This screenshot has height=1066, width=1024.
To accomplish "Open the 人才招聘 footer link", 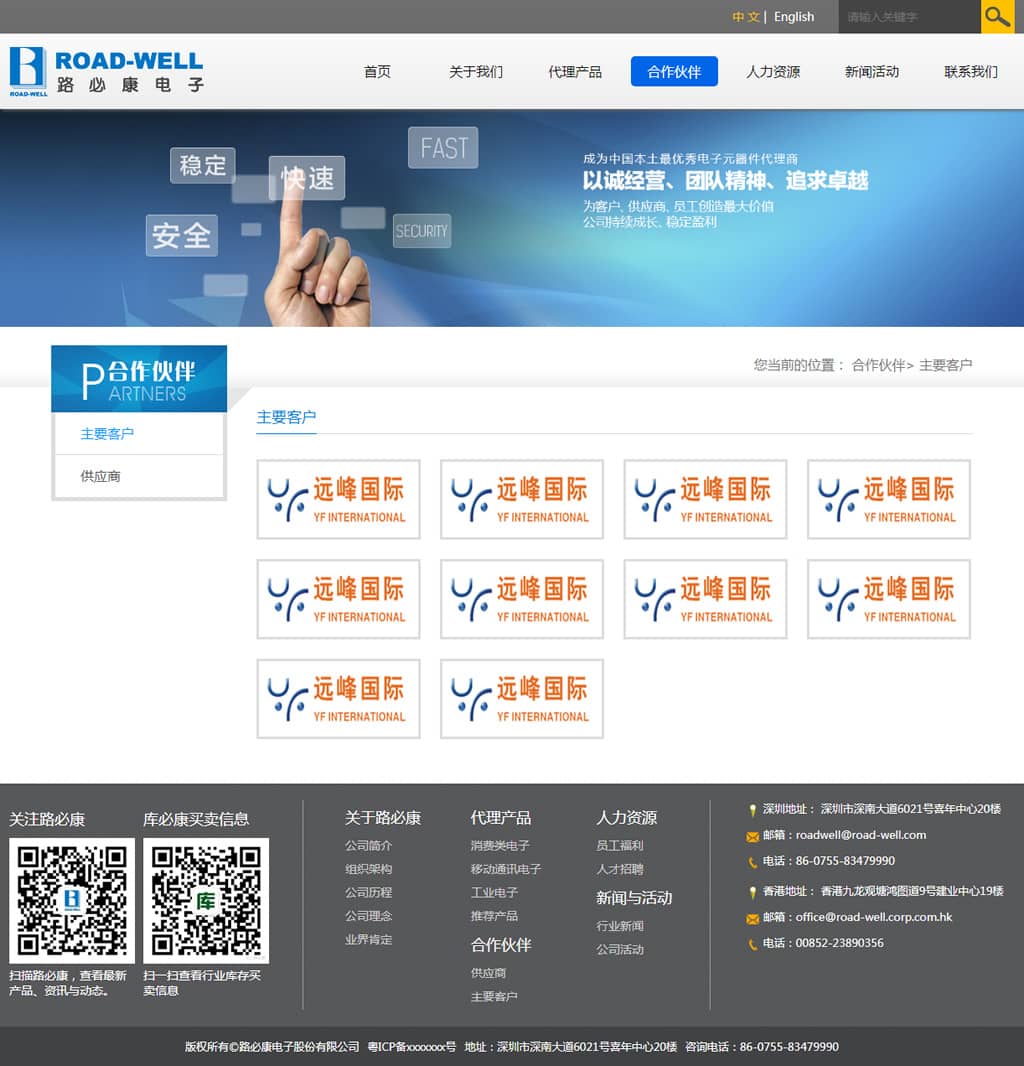I will [620, 870].
